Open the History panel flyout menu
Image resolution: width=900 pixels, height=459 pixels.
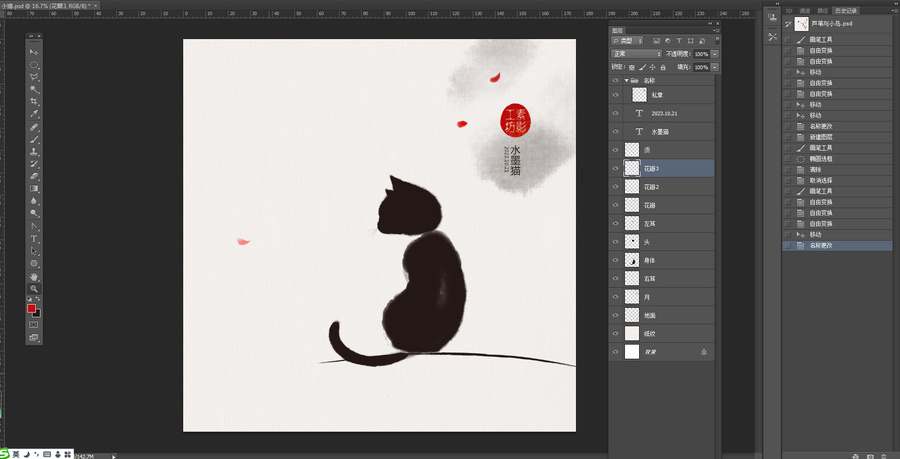pos(896,11)
